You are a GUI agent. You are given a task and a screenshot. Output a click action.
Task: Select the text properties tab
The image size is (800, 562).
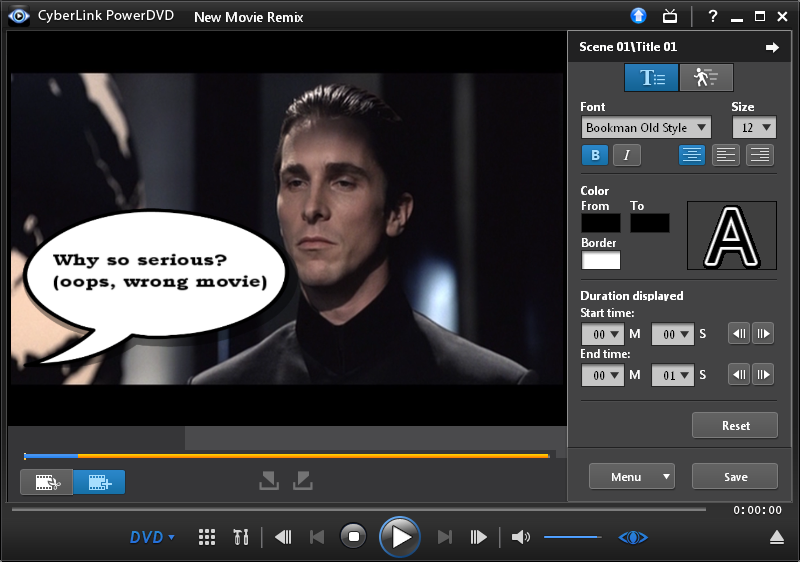tap(652, 78)
